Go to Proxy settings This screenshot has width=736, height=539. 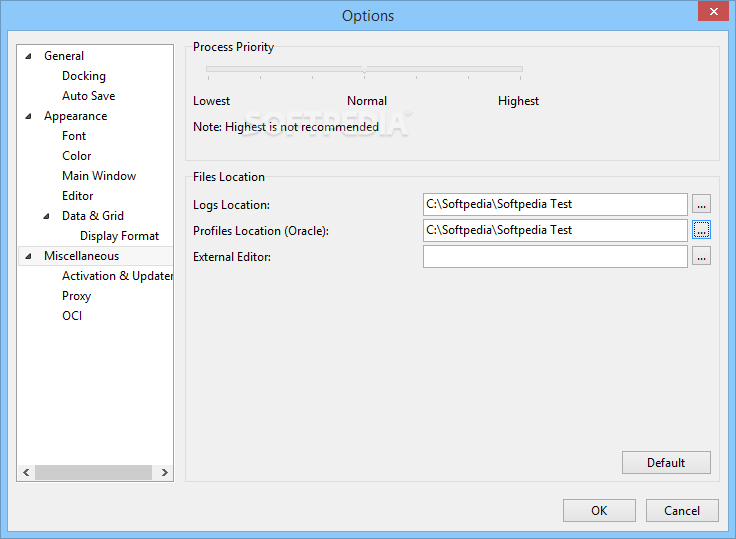[x=76, y=296]
